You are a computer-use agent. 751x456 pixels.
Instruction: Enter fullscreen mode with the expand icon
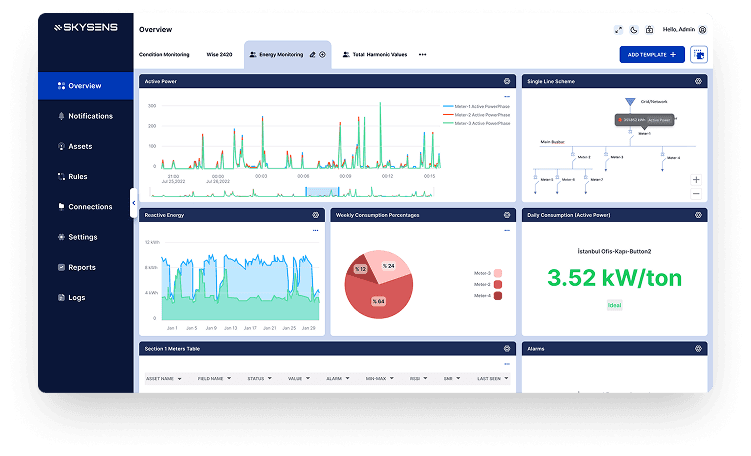tap(619, 30)
